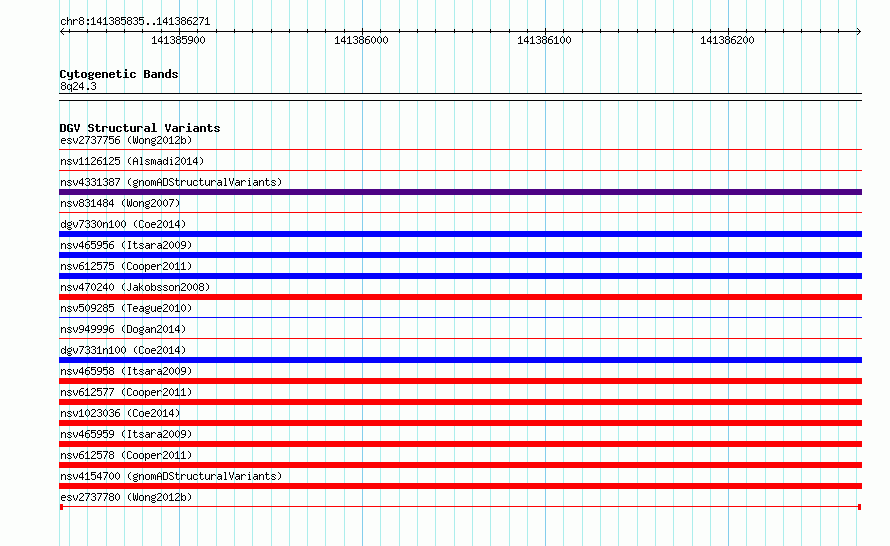Screen dimensions: 890x546
Task: Click the blue bar under nsv612575
Action: click(460, 276)
